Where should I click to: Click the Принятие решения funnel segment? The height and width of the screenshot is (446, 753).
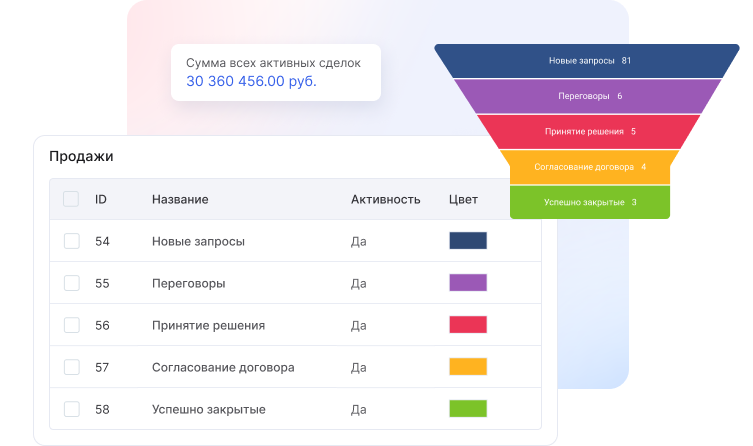589,131
